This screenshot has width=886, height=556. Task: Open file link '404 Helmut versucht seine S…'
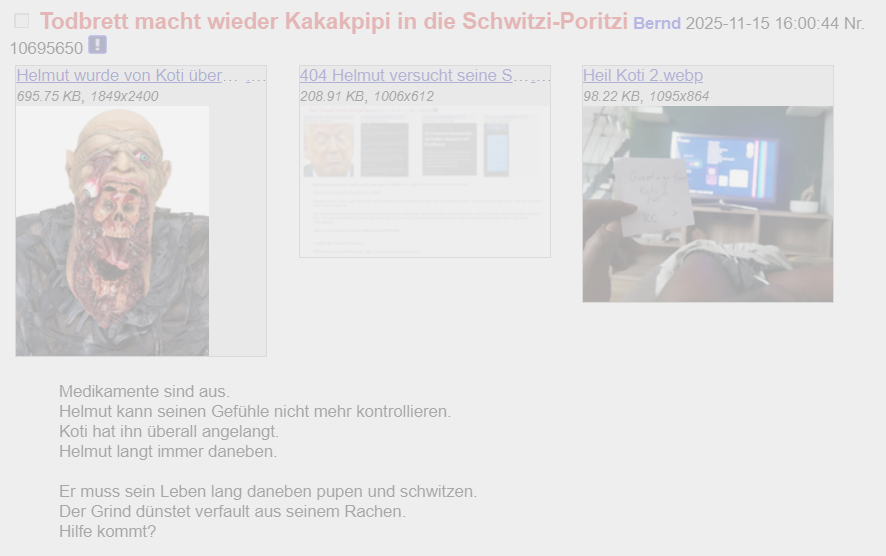(x=413, y=76)
